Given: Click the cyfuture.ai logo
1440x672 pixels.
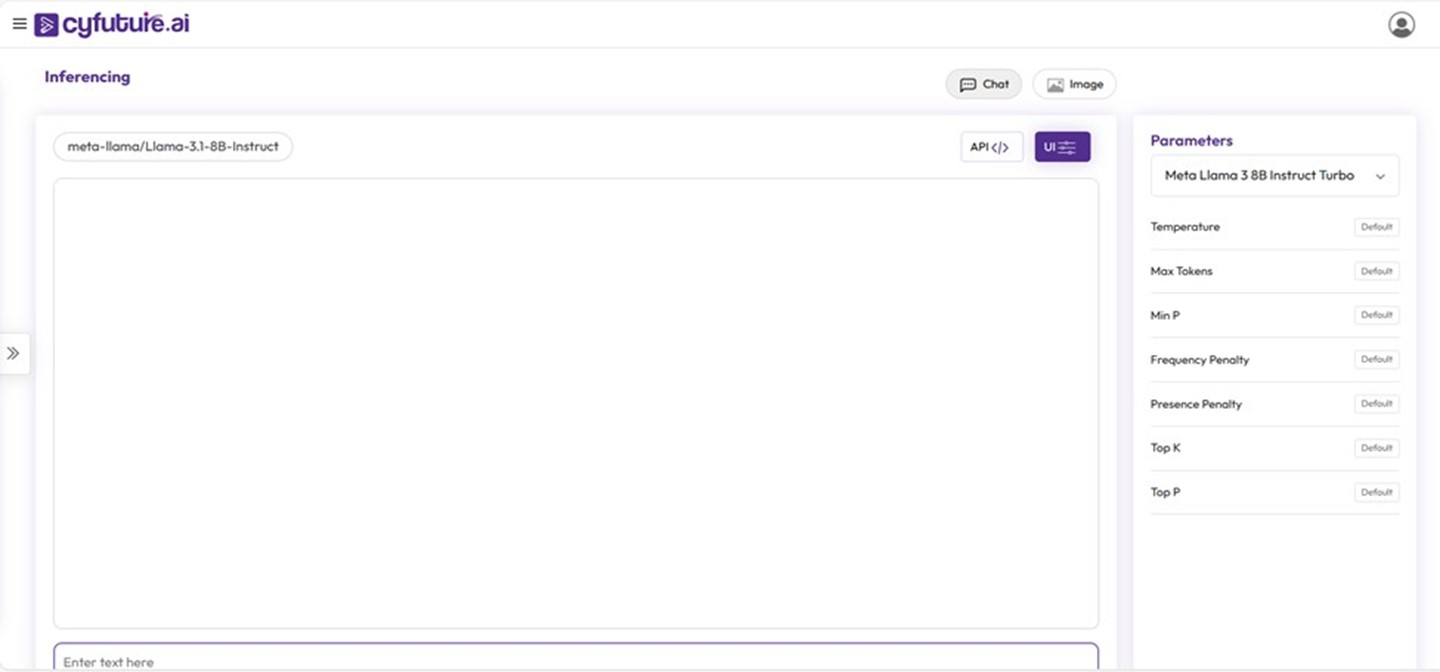Looking at the screenshot, I should 112,24.
